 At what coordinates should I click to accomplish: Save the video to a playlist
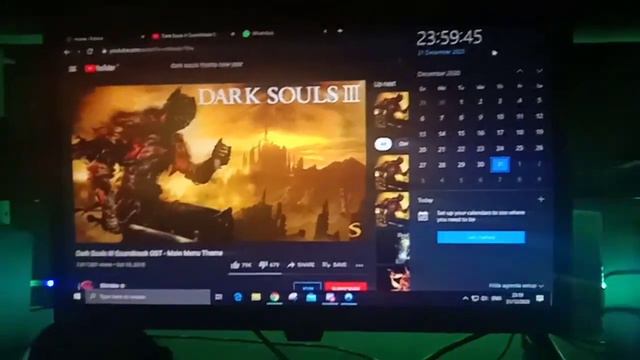(334, 265)
